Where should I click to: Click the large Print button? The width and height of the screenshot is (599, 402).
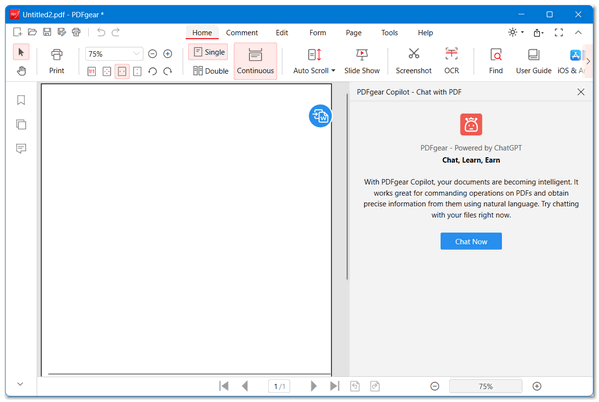coord(57,61)
